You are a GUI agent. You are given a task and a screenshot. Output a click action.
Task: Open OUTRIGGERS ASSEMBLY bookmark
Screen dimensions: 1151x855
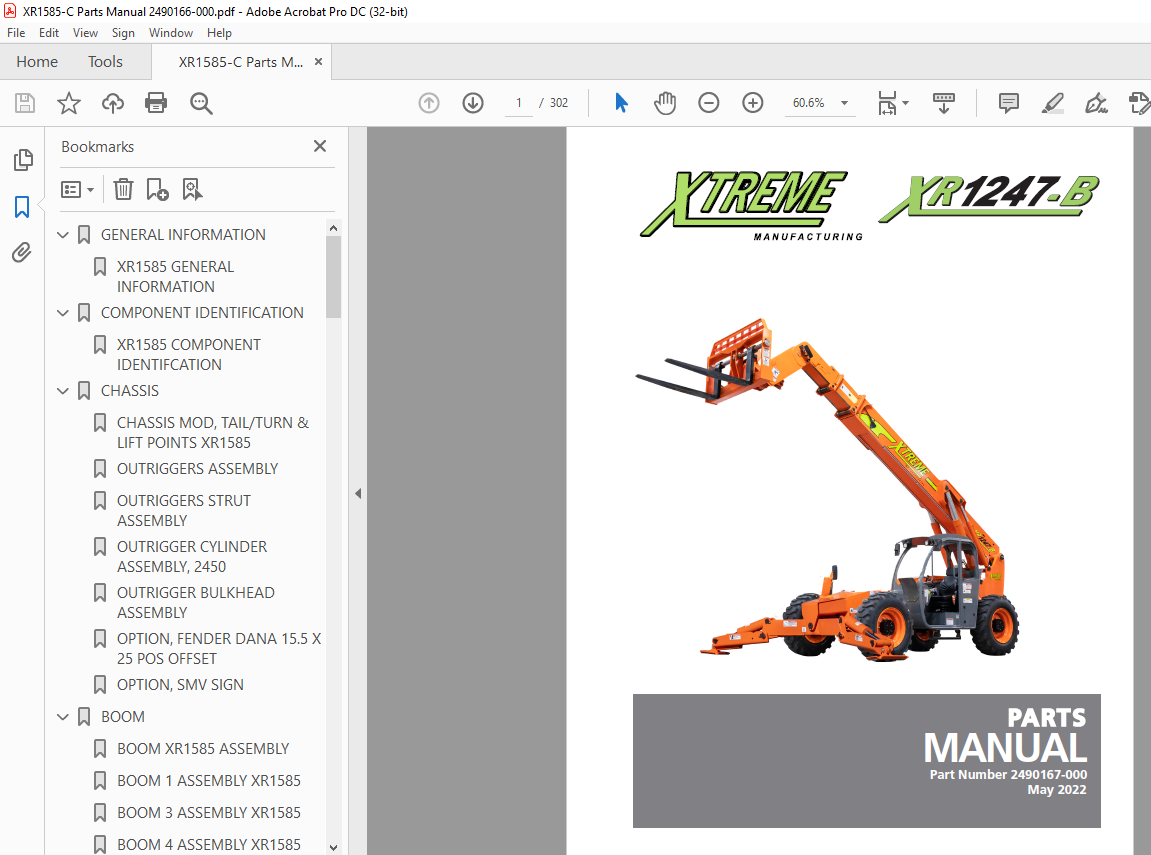197,468
